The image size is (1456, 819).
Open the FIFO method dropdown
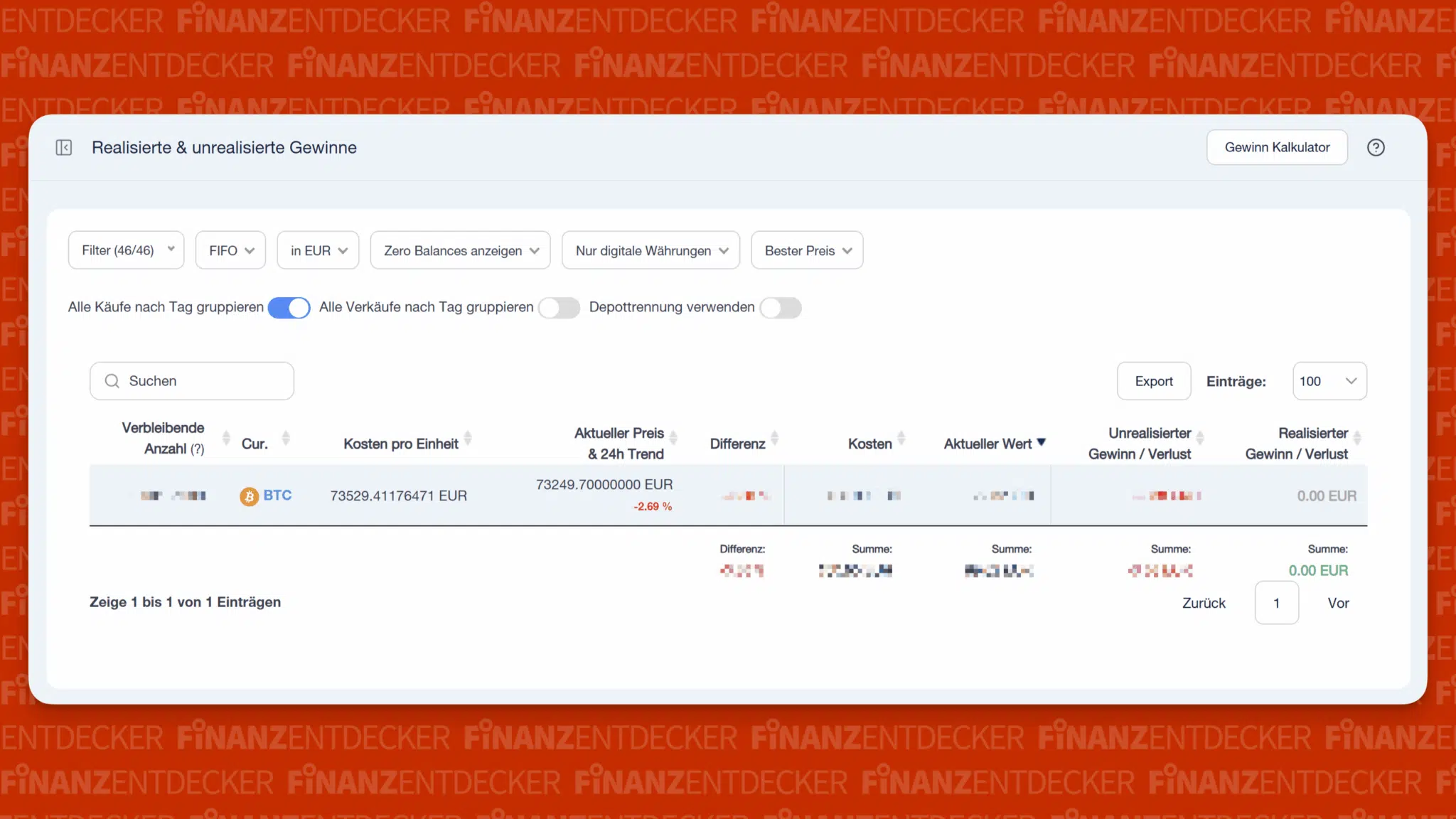point(230,250)
